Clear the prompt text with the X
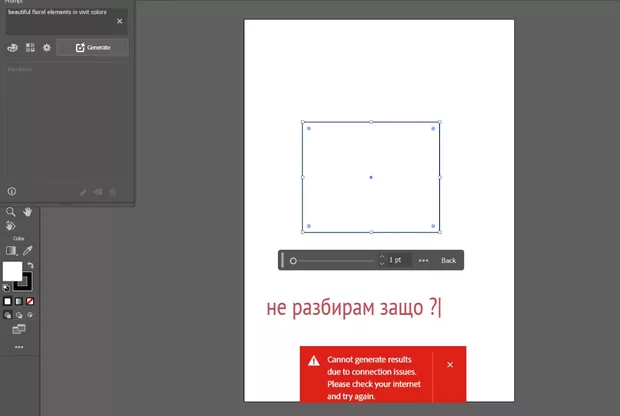Viewport: 620px width, 416px height. click(120, 21)
